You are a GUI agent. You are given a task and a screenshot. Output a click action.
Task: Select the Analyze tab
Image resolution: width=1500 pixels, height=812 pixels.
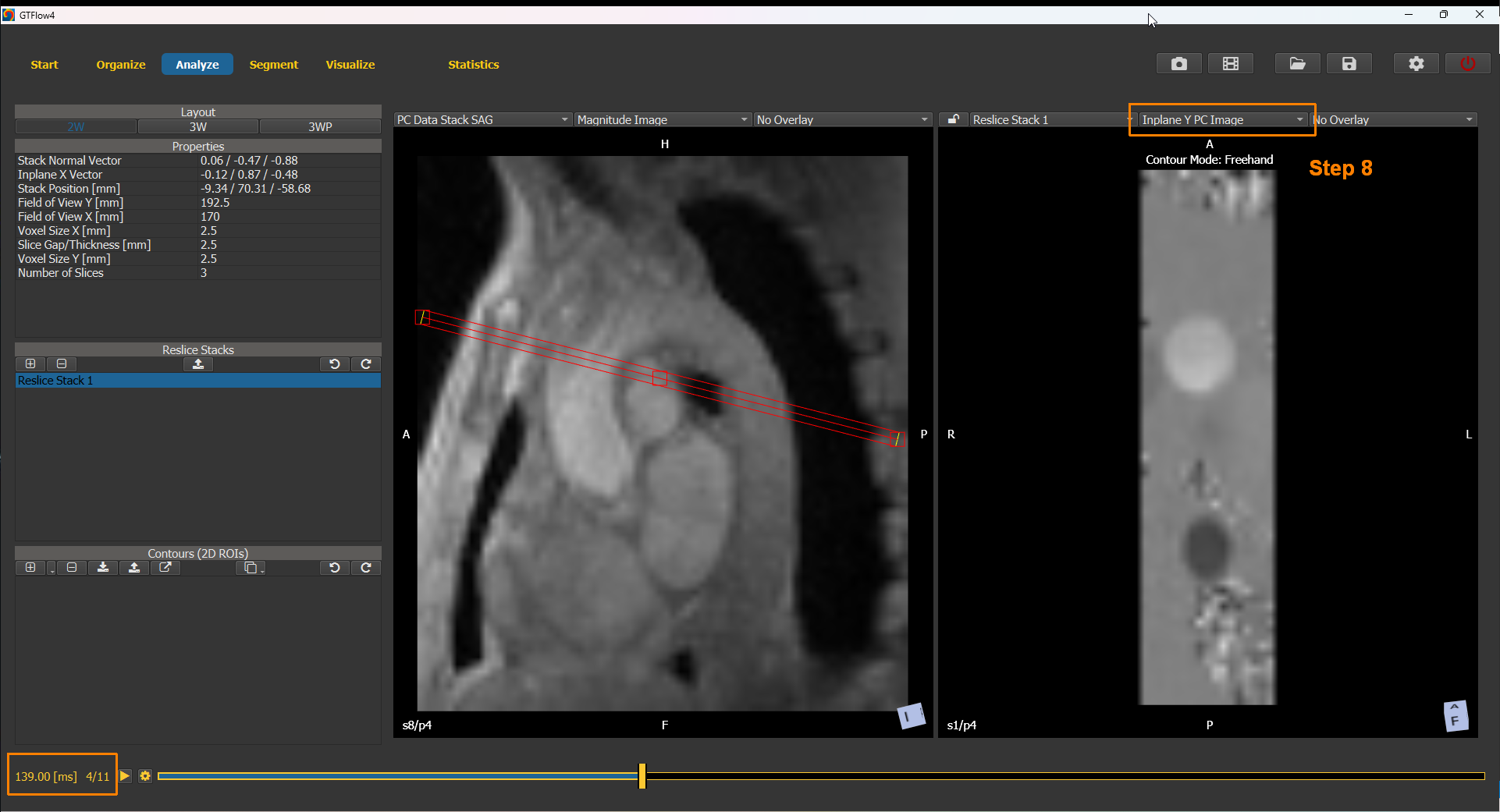point(197,65)
